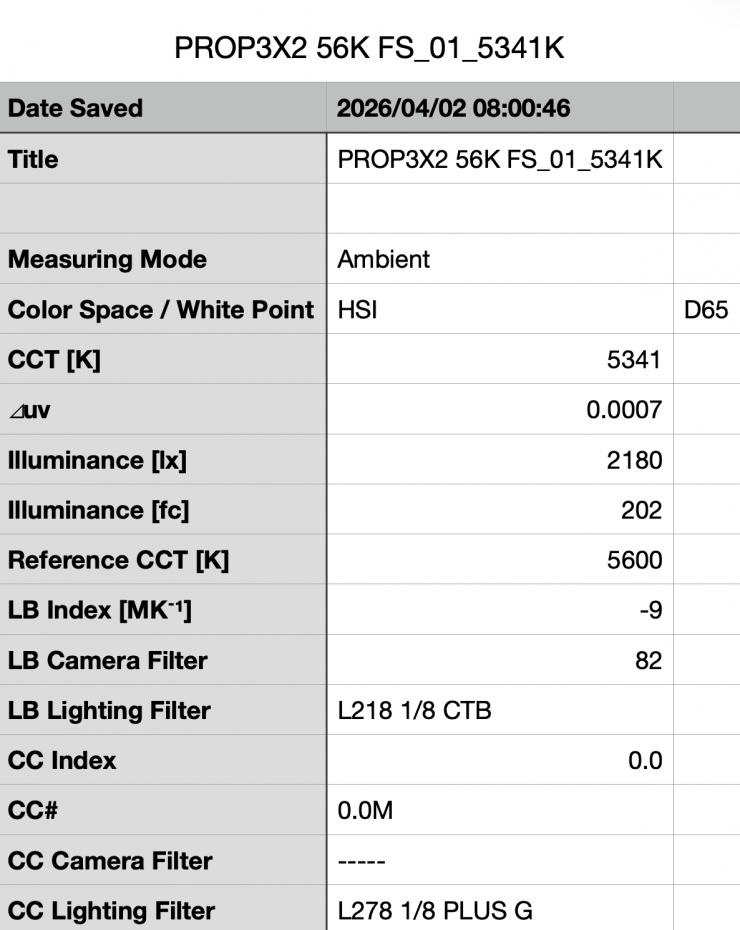Select the Illuminance fc value 202
The width and height of the screenshot is (740, 930).
click(x=642, y=511)
